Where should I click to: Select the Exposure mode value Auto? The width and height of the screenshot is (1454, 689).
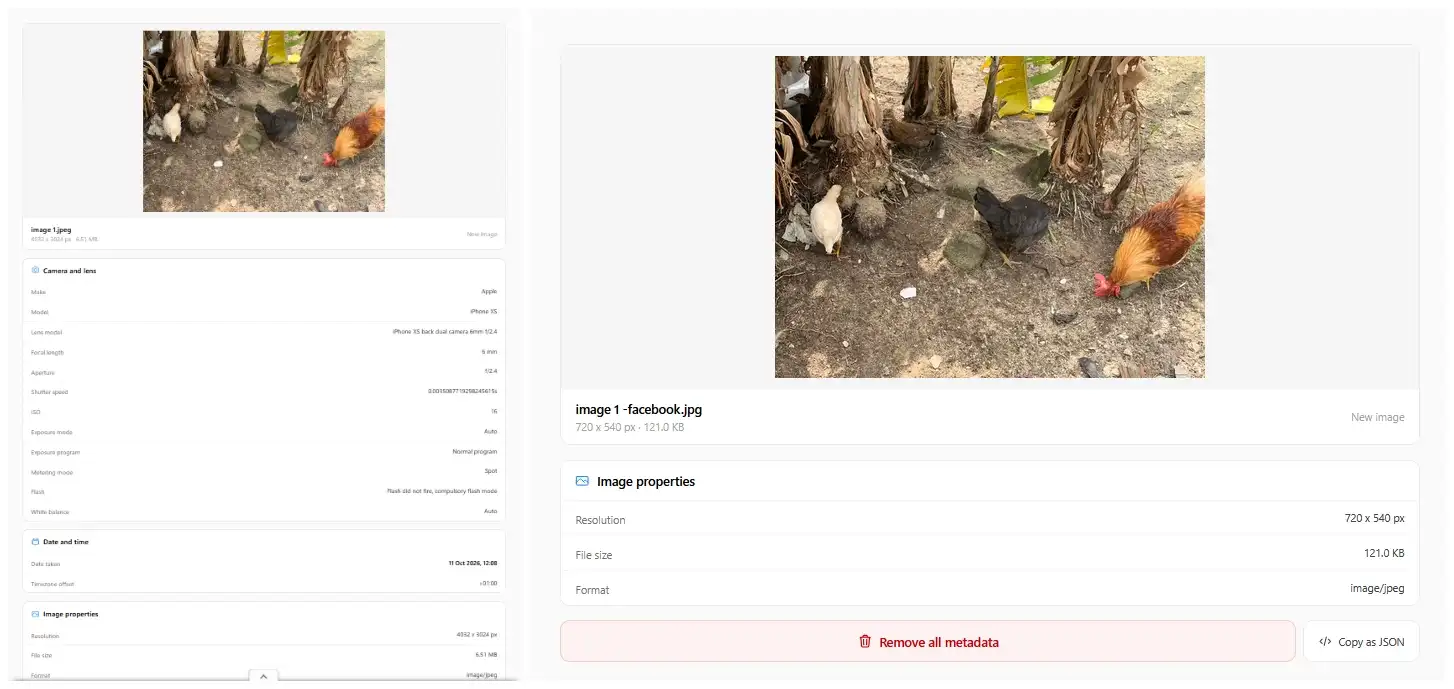tap(490, 431)
